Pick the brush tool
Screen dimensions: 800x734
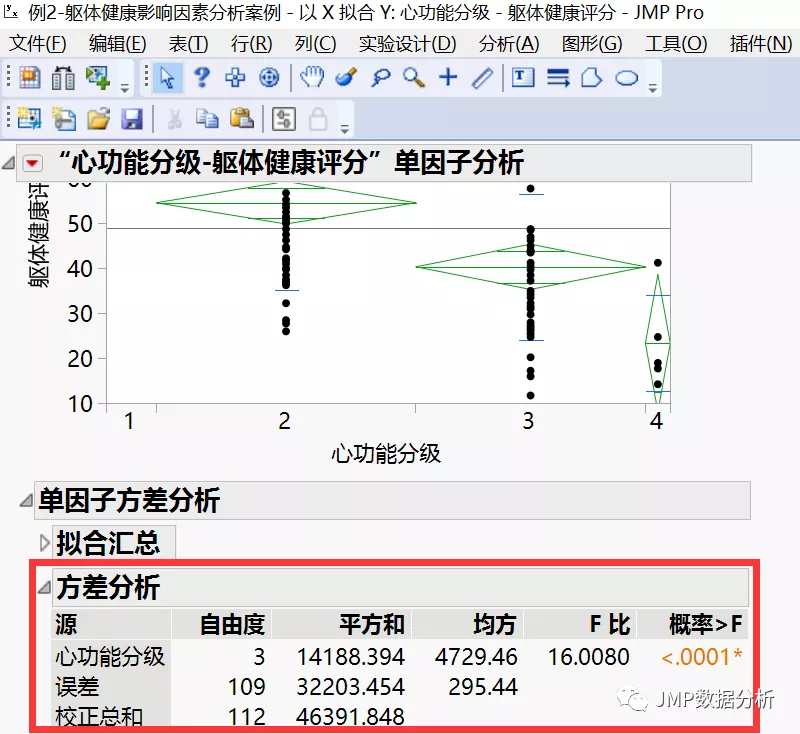(346, 78)
